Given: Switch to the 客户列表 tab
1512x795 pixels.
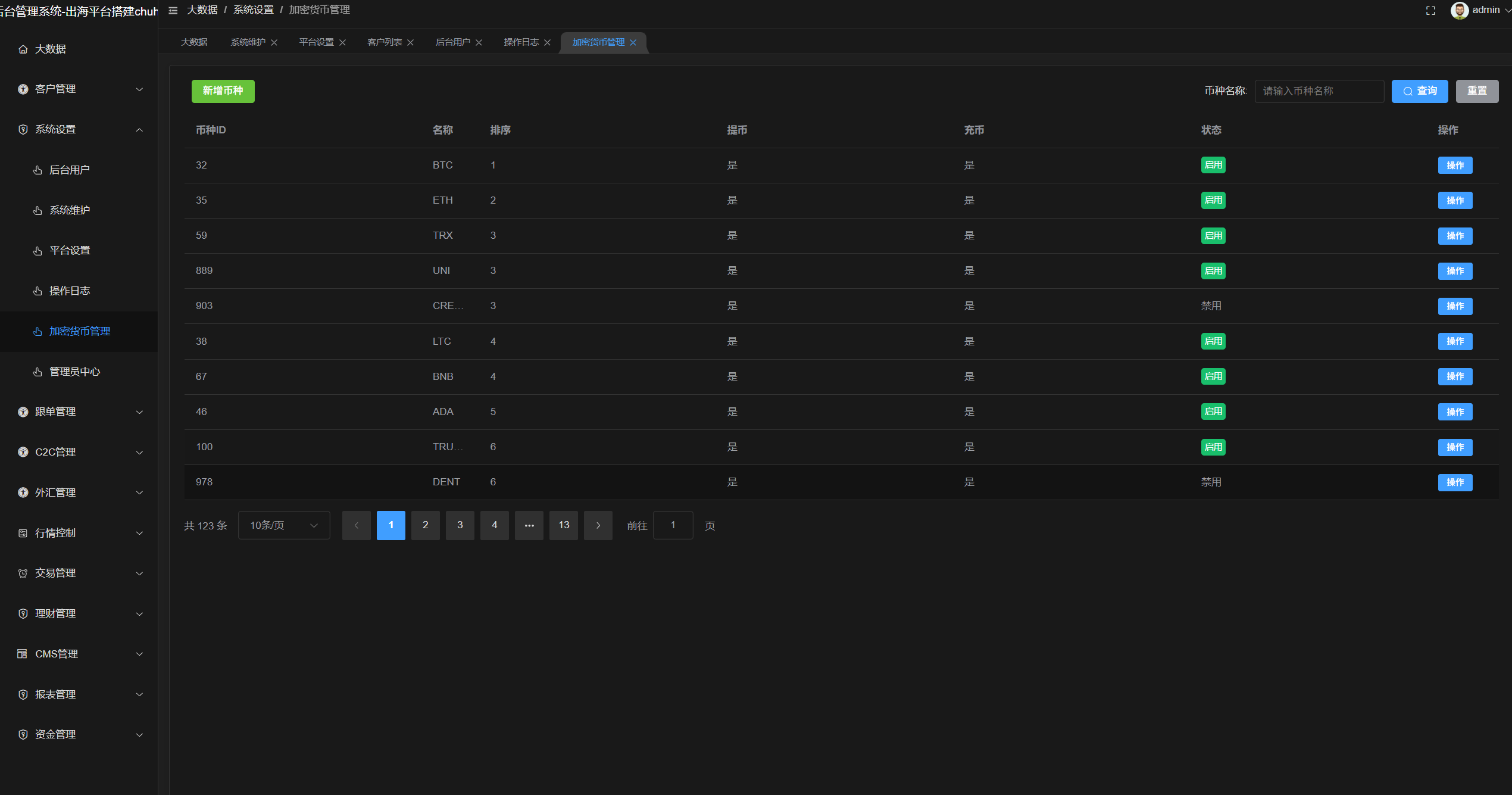Looking at the screenshot, I should click(x=385, y=42).
